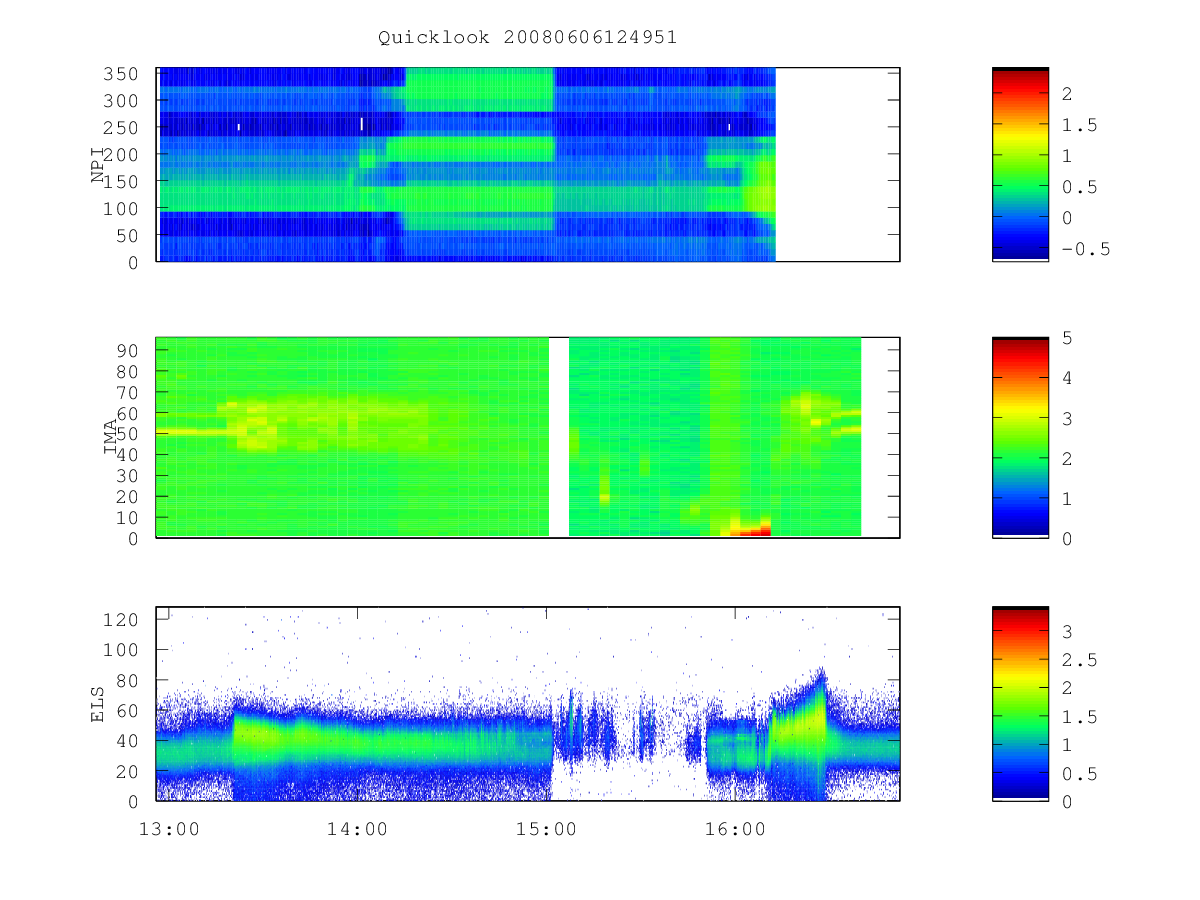Click the 14:00 time axis label
Viewport: 1200px width, 900px height.
click(x=357, y=830)
